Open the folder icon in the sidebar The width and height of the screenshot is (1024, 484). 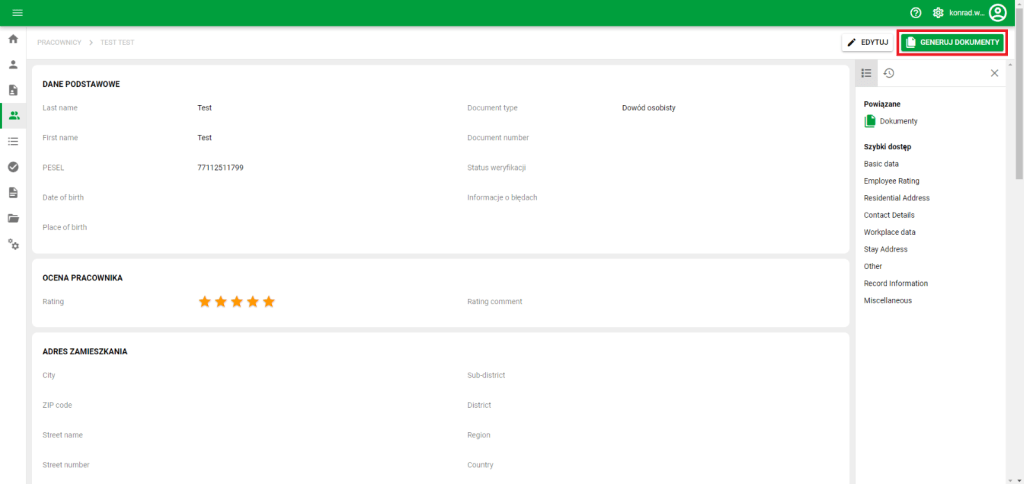(13, 218)
